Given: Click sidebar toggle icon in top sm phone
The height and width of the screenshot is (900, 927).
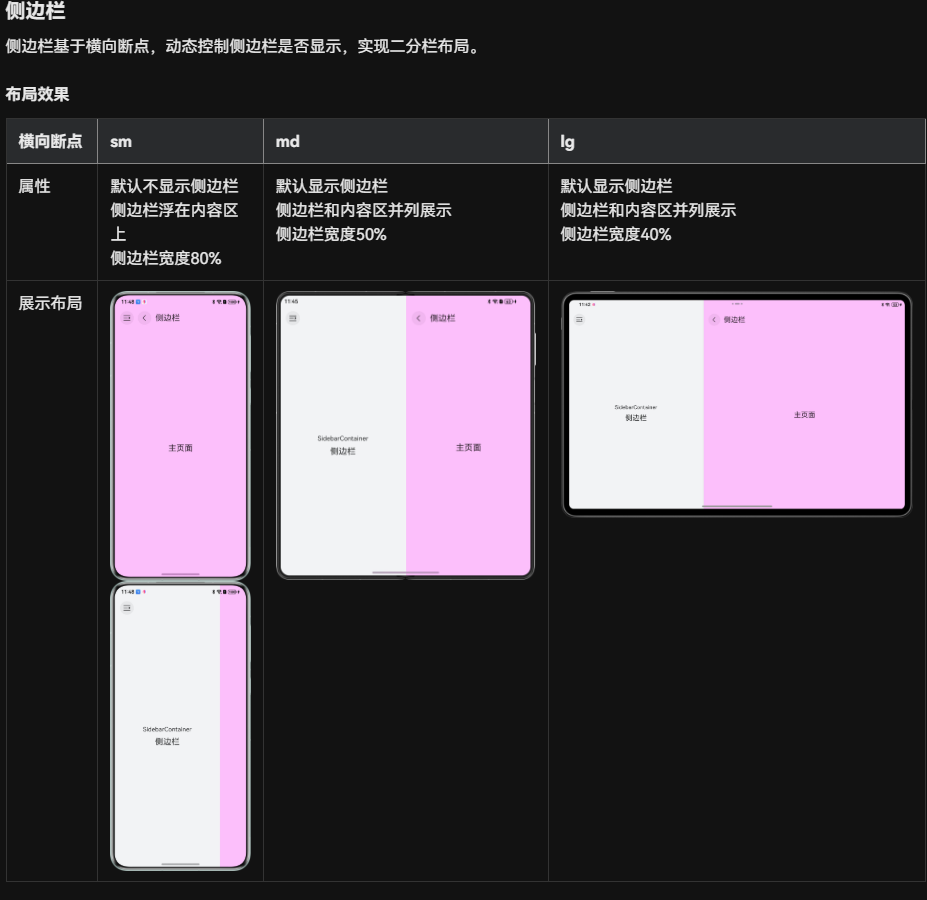Looking at the screenshot, I should pyautogui.click(x=127, y=318).
